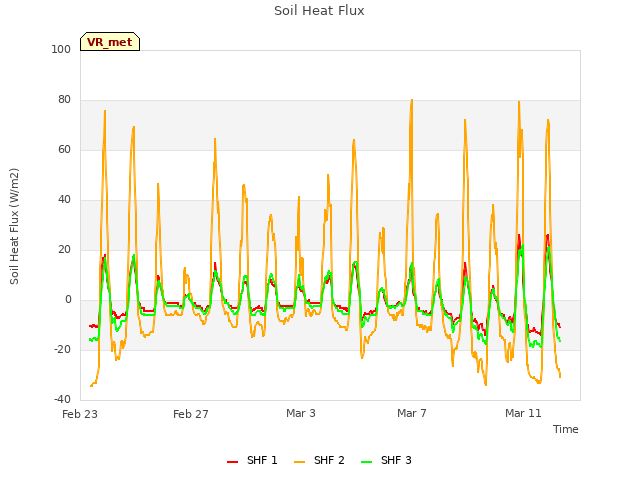Viewport: 640px width, 480px height.
Task: Click the Mar 7 x-axis label
Action: 412,413
